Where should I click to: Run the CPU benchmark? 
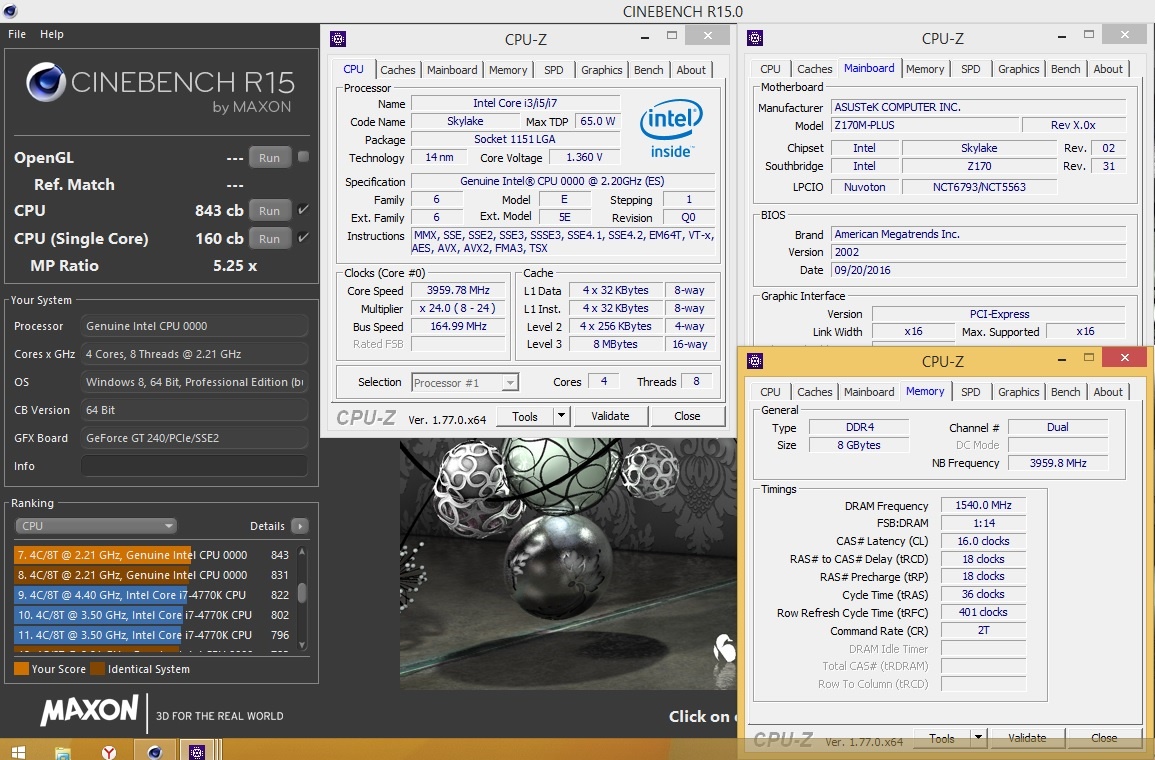(269, 211)
